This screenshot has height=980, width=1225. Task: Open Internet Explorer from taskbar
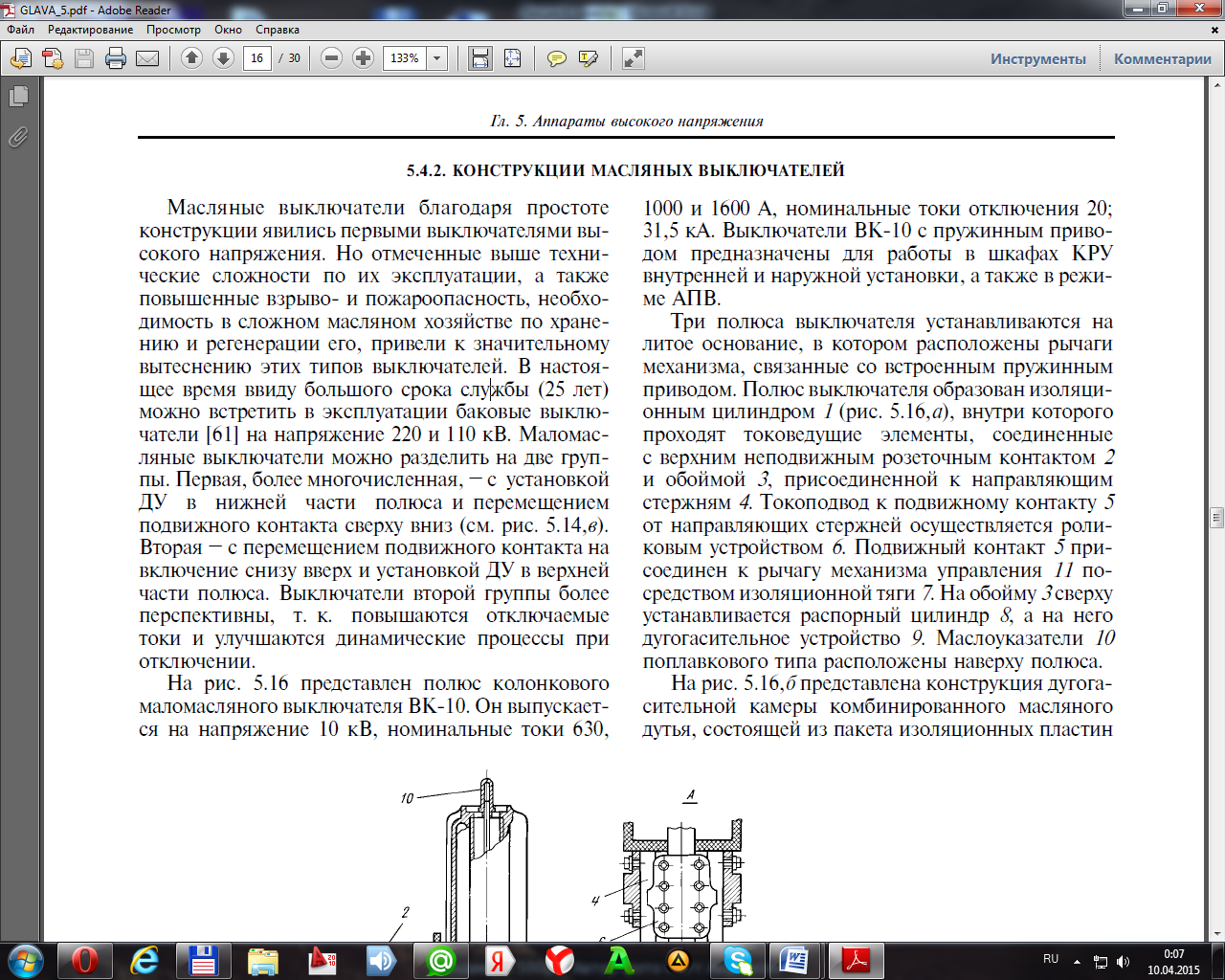[x=145, y=961]
